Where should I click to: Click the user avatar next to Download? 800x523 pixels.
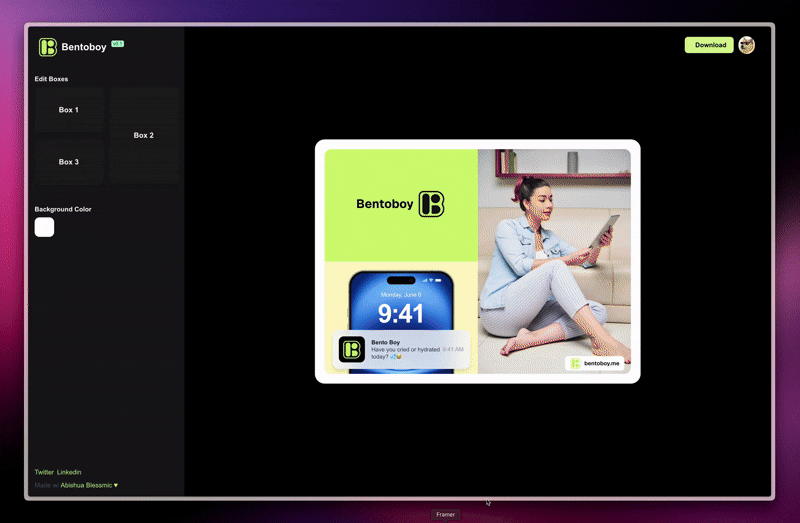pyautogui.click(x=746, y=45)
